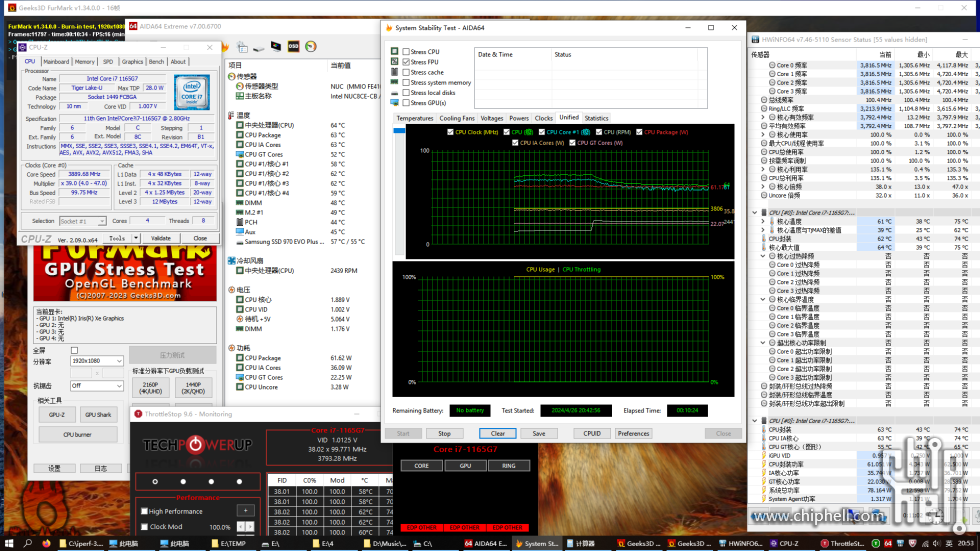
Task: Click the TechPowerUp power logo in ThrottleStop
Action: [196, 444]
